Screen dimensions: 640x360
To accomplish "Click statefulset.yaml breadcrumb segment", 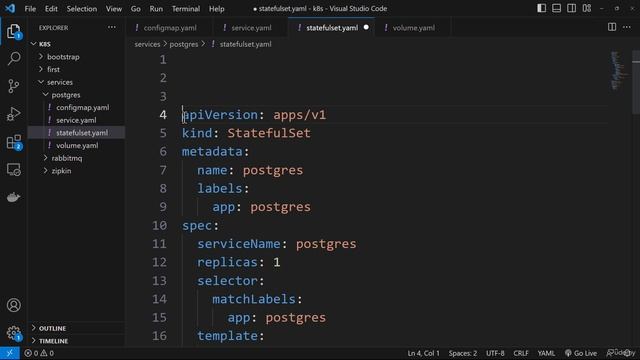I will (x=245, y=44).
